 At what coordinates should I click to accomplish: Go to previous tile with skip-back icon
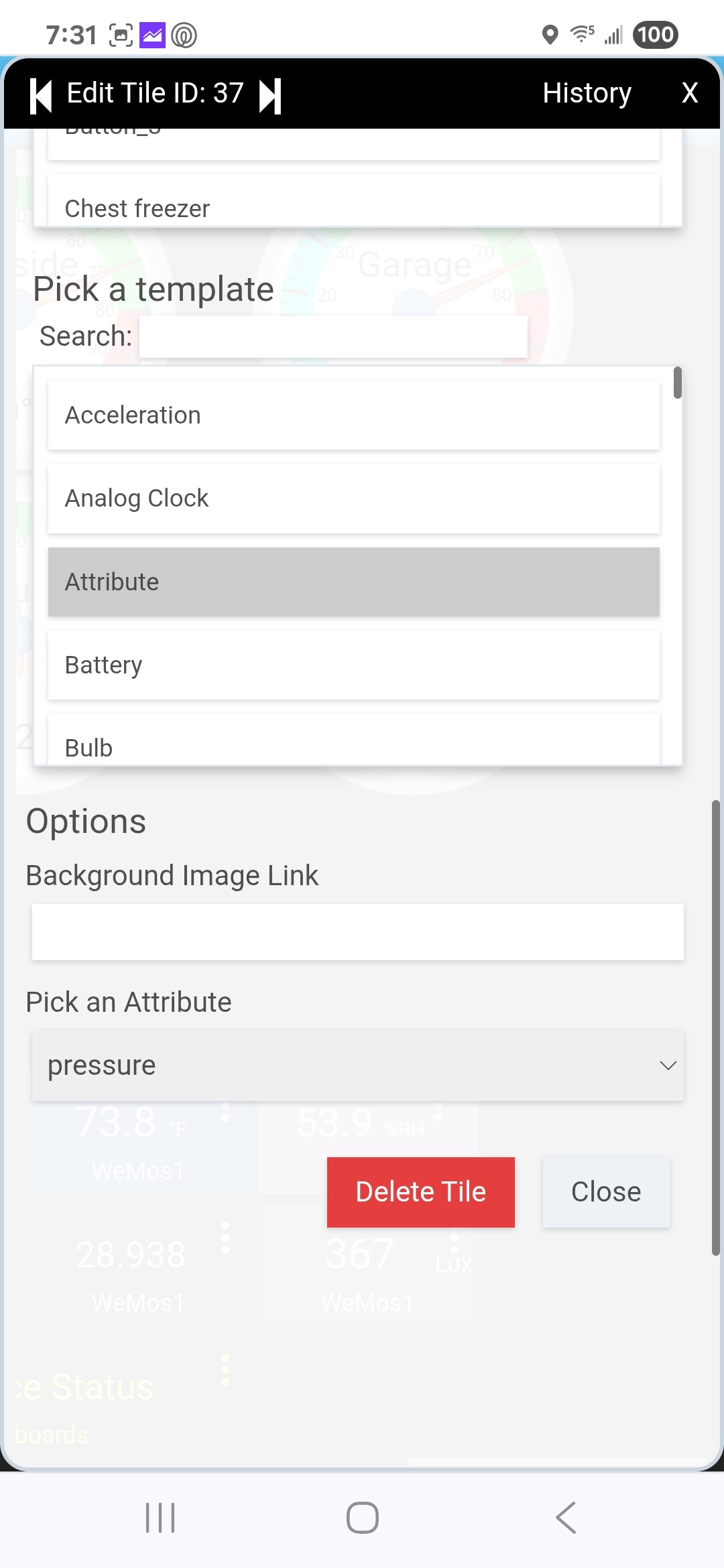pyautogui.click(x=41, y=96)
